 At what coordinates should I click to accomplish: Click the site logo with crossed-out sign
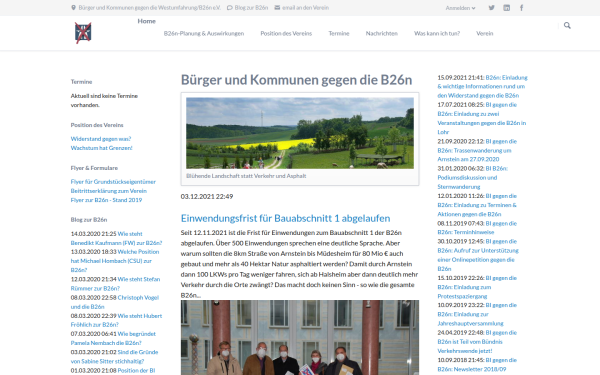coord(83,33)
